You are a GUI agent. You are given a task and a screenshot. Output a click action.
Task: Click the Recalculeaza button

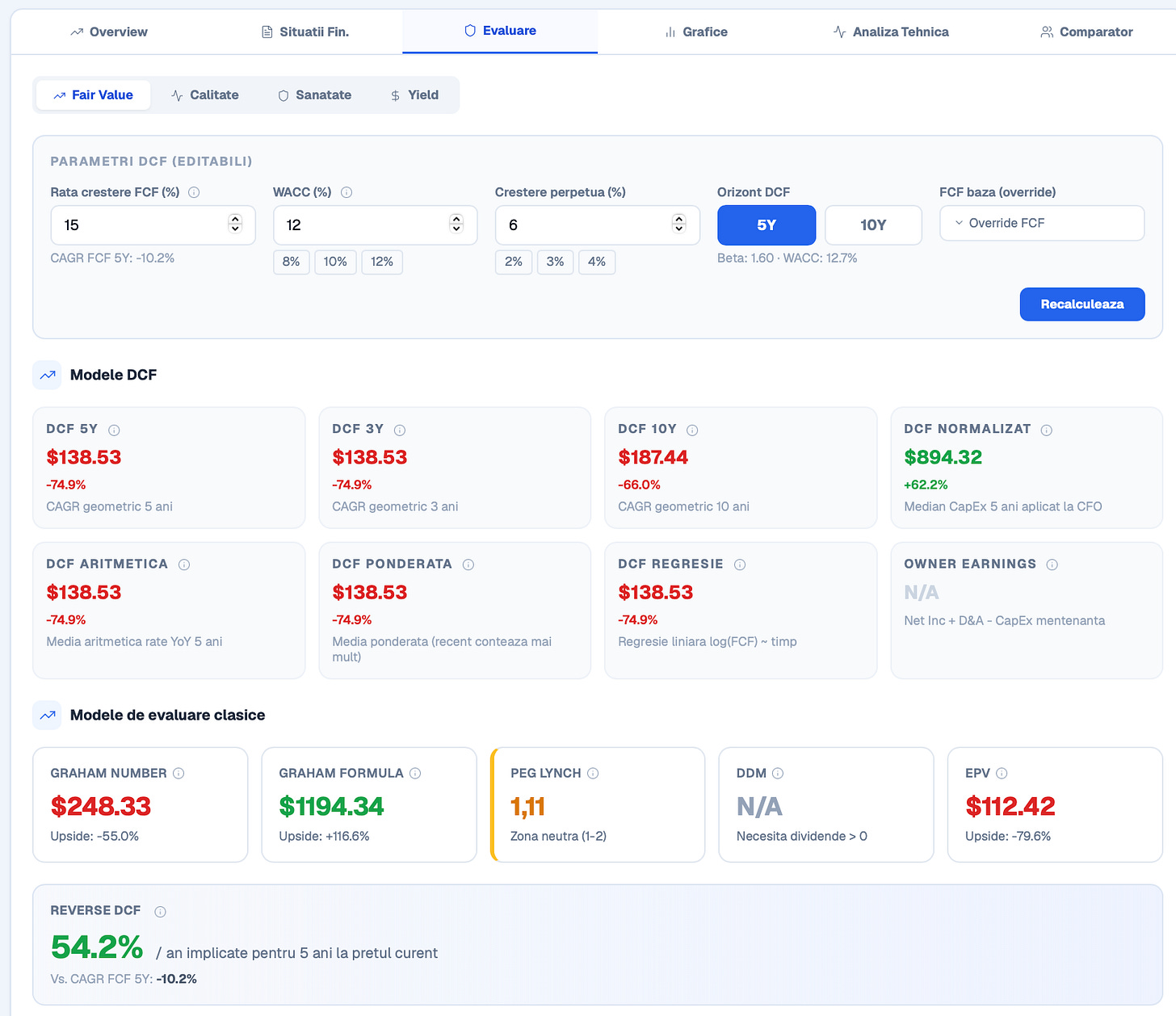tap(1082, 304)
